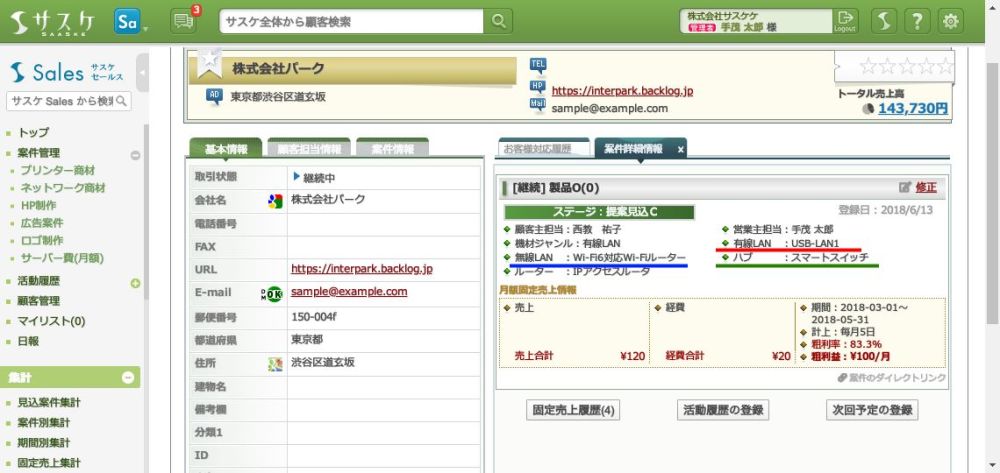
Task: Close the 案件詳細情報 tab
Action: (x=680, y=149)
